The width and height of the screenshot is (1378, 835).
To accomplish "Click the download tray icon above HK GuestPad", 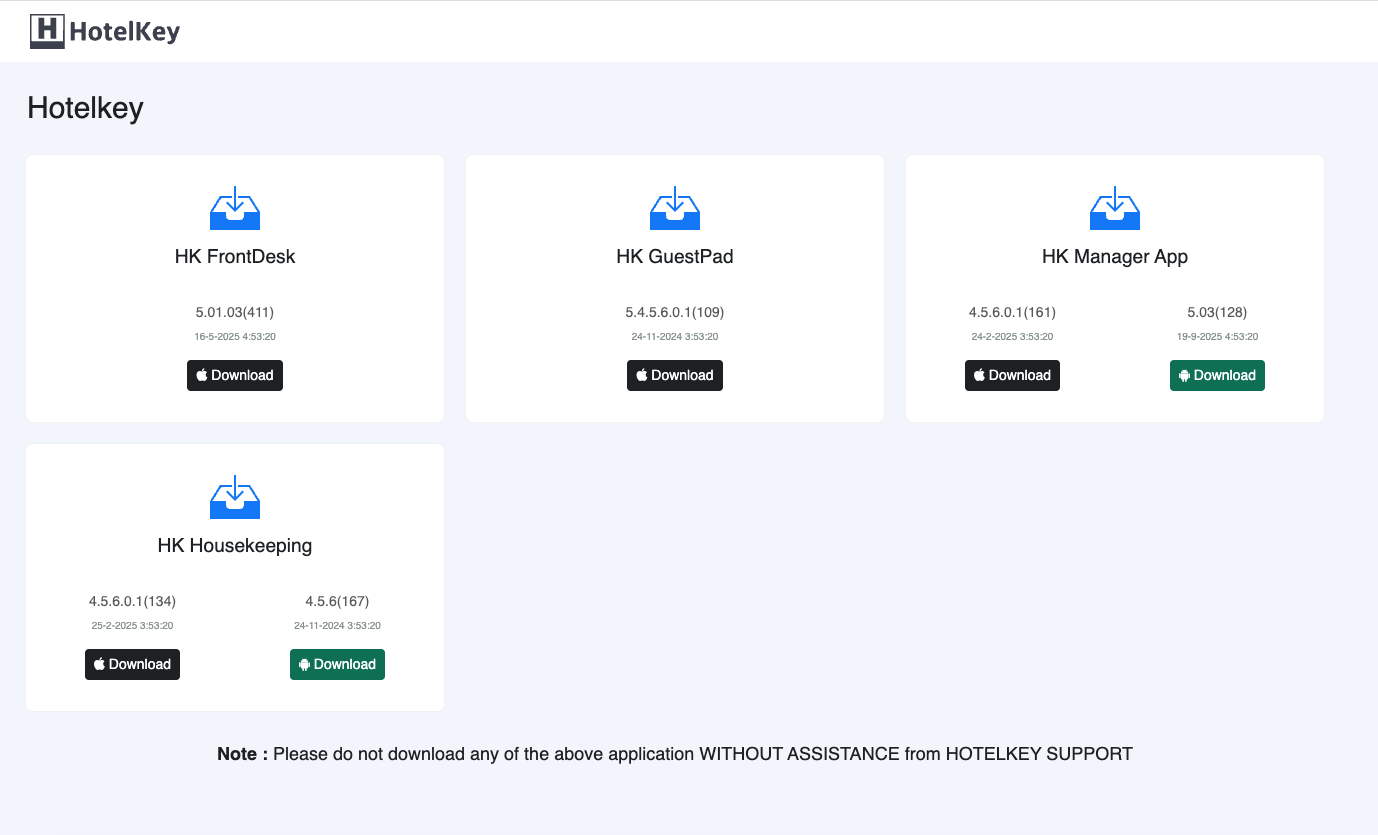I will [675, 208].
